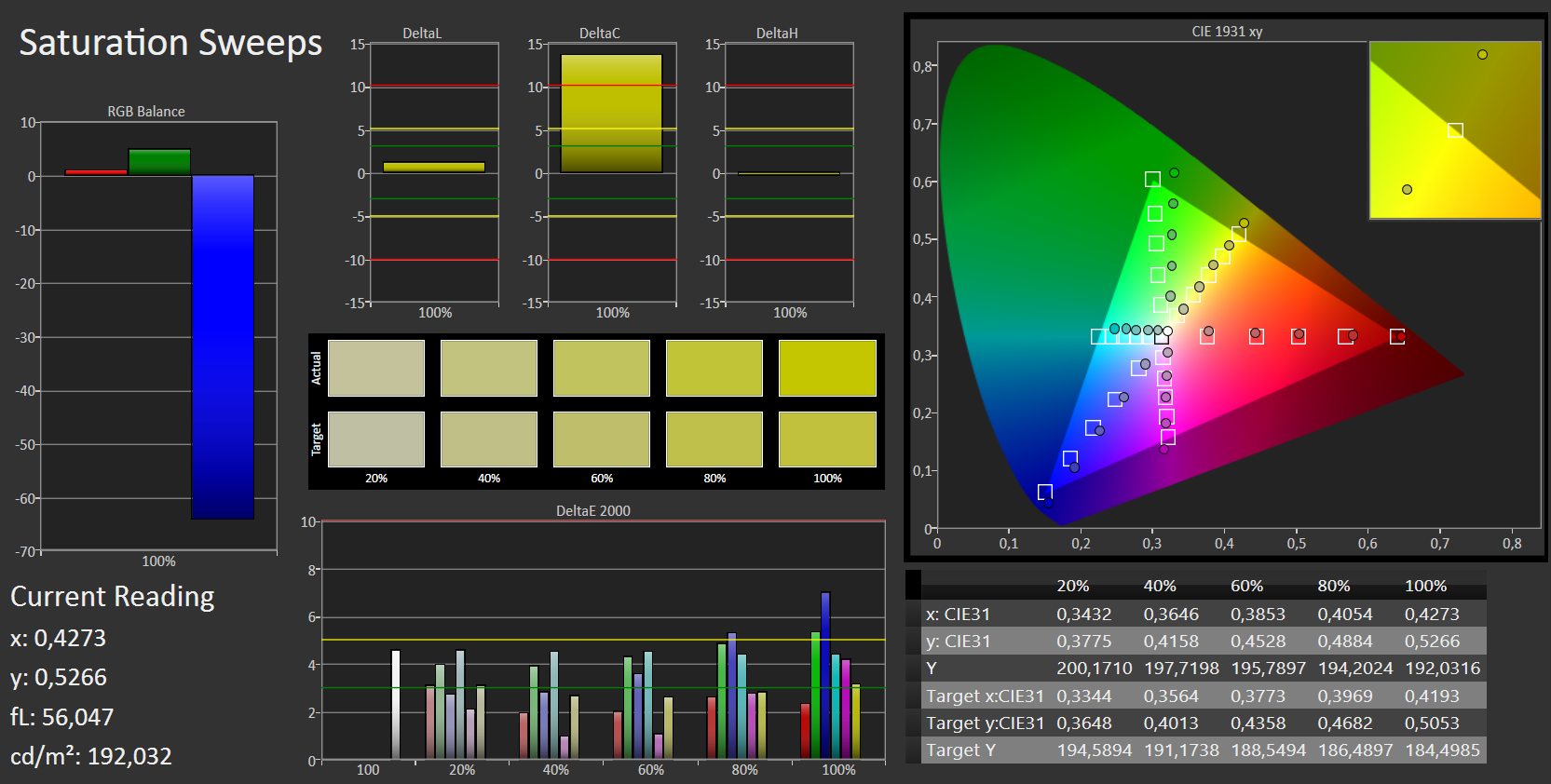This screenshot has height=784, width=1551.
Task: Select the 60% Target color swatch
Action: click(602, 439)
